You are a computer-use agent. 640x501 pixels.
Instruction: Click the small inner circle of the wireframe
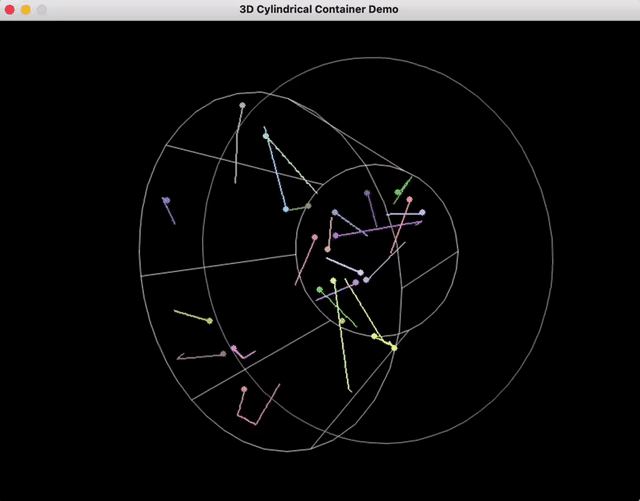pos(458,250)
